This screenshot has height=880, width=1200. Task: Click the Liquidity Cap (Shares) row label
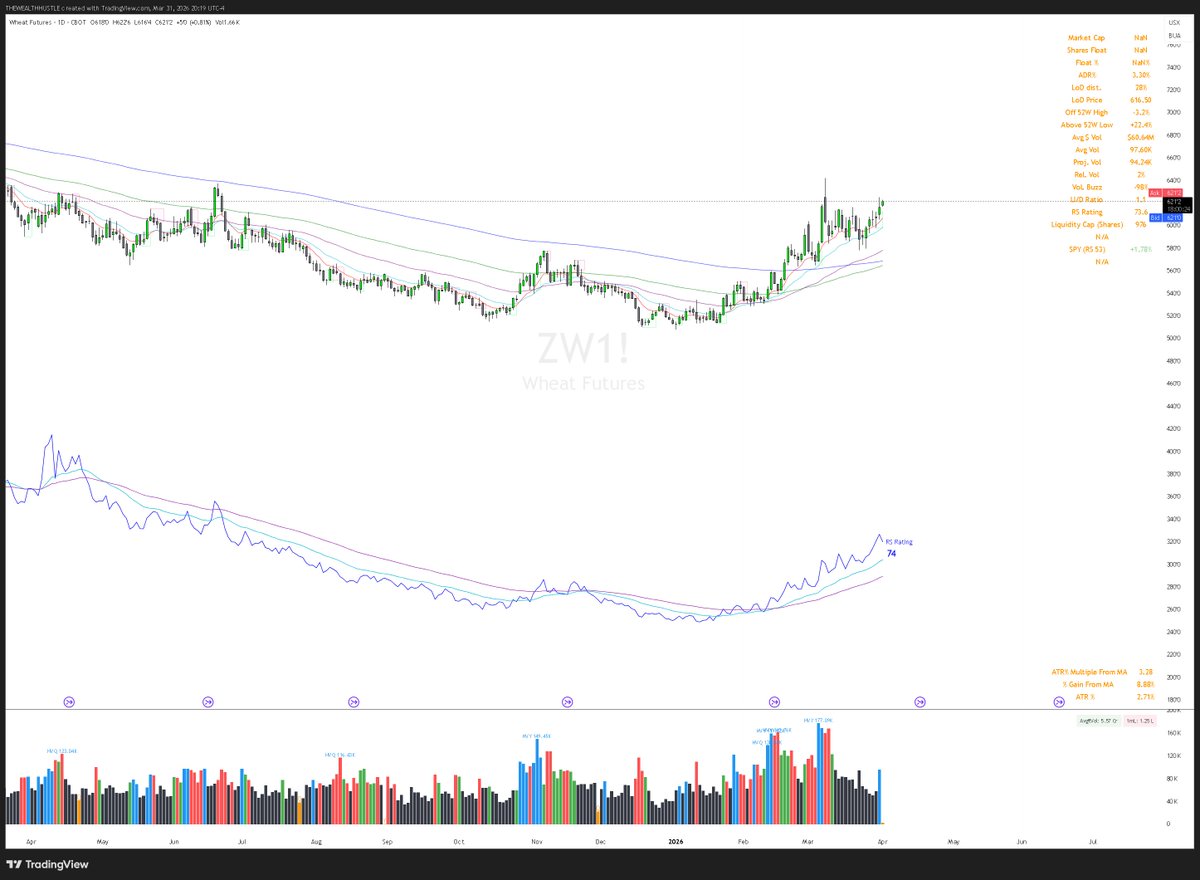pyautogui.click(x=1087, y=224)
